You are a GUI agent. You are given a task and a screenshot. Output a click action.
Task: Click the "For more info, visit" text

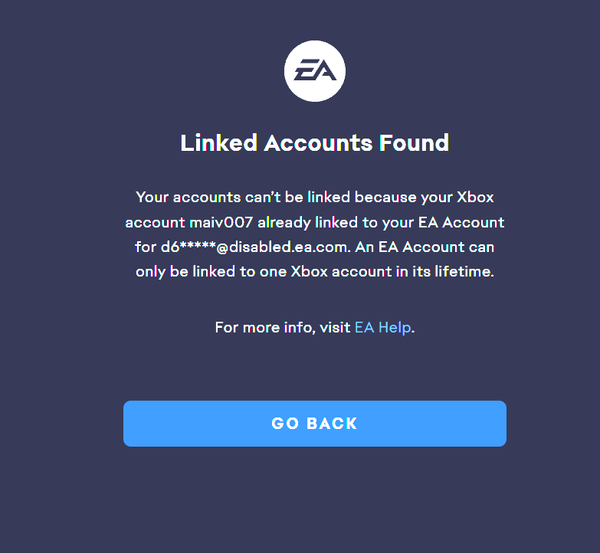282,328
